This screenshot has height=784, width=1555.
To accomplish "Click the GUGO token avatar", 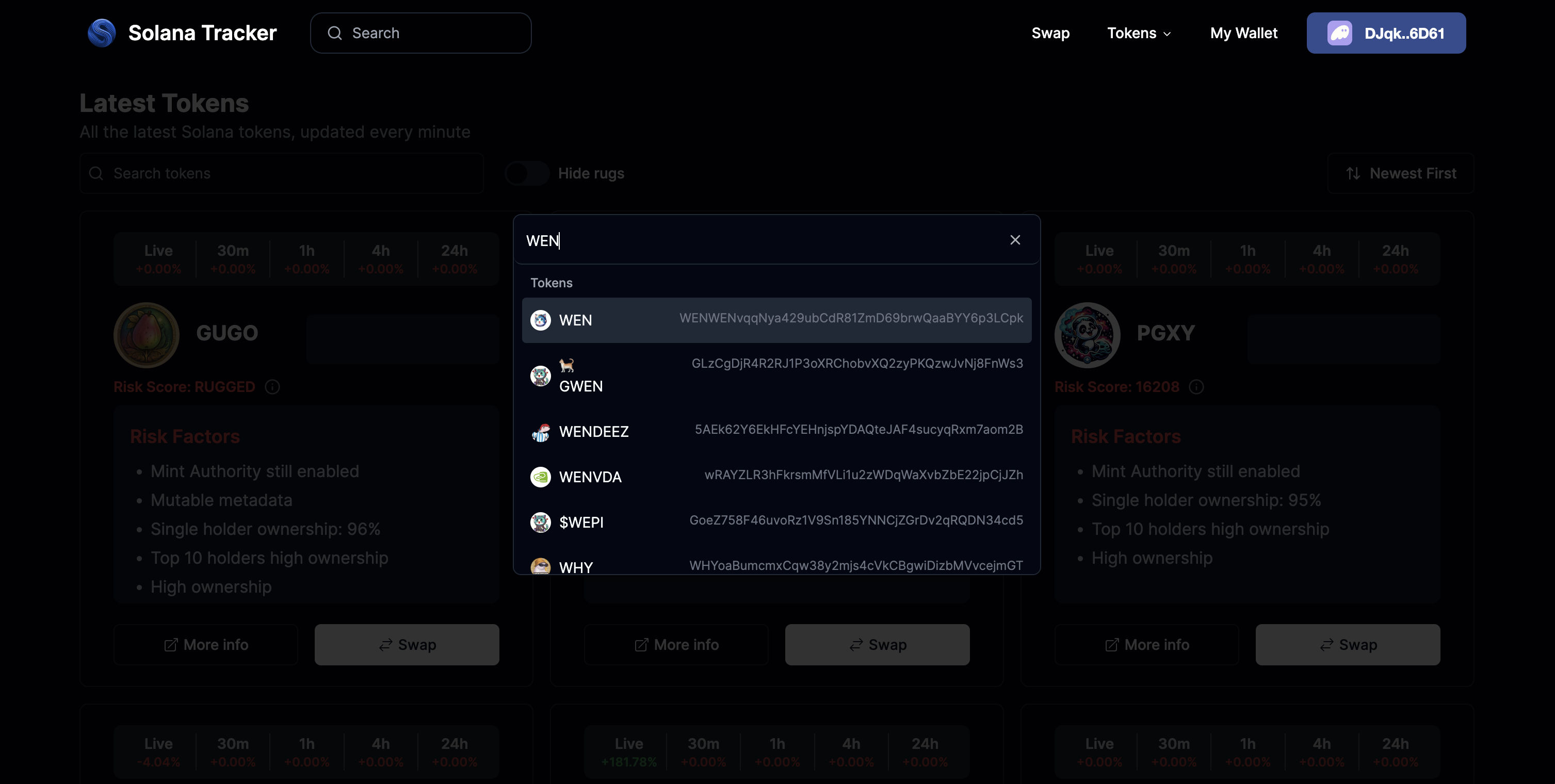I will pyautogui.click(x=146, y=335).
